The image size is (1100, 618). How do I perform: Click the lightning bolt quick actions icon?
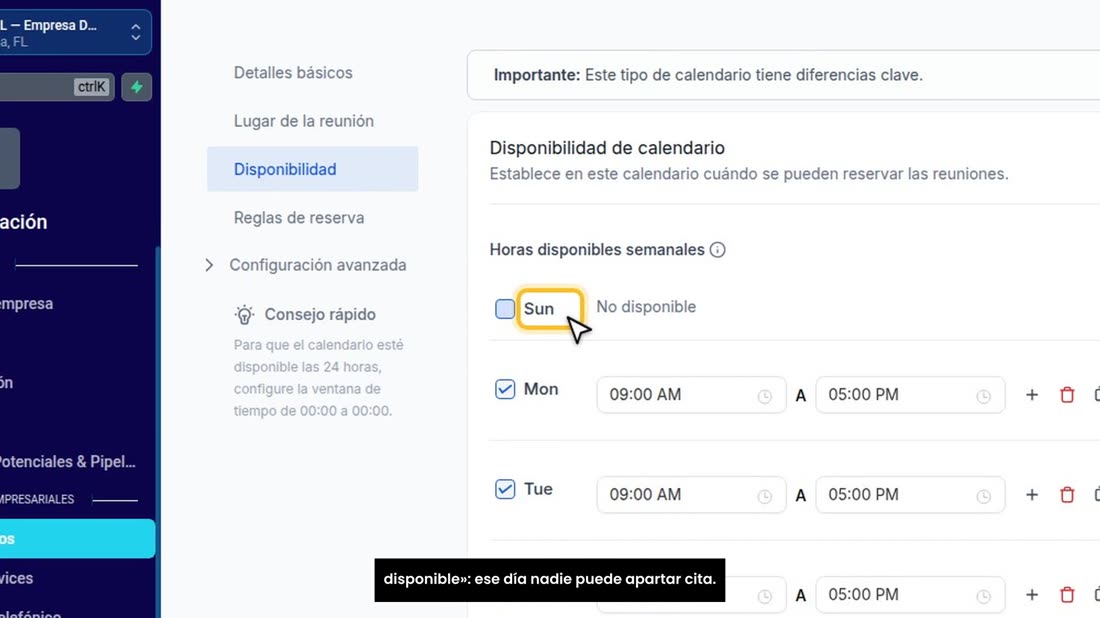pyautogui.click(x=137, y=87)
